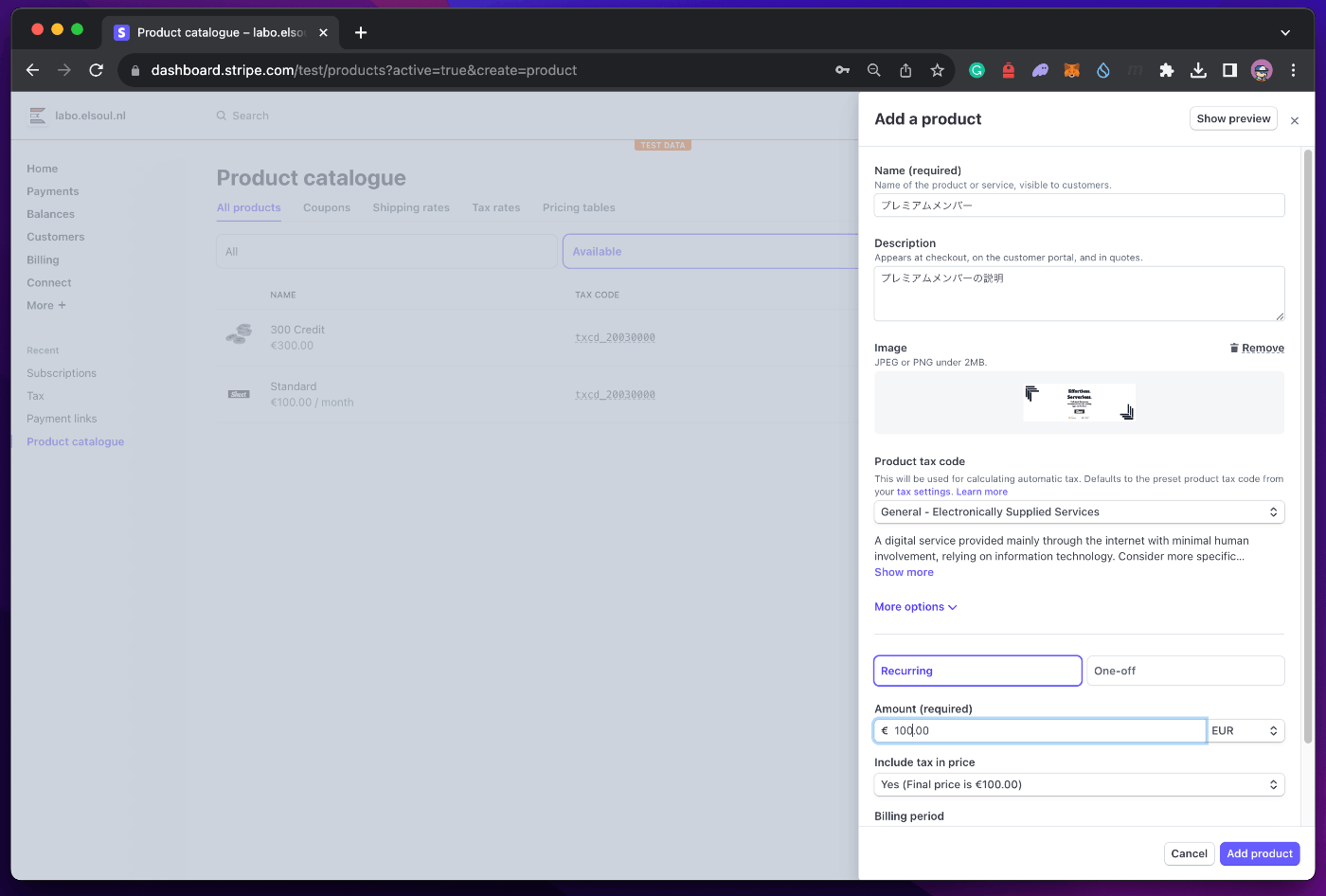Open the Product tax code dropdown

[x=1079, y=511]
